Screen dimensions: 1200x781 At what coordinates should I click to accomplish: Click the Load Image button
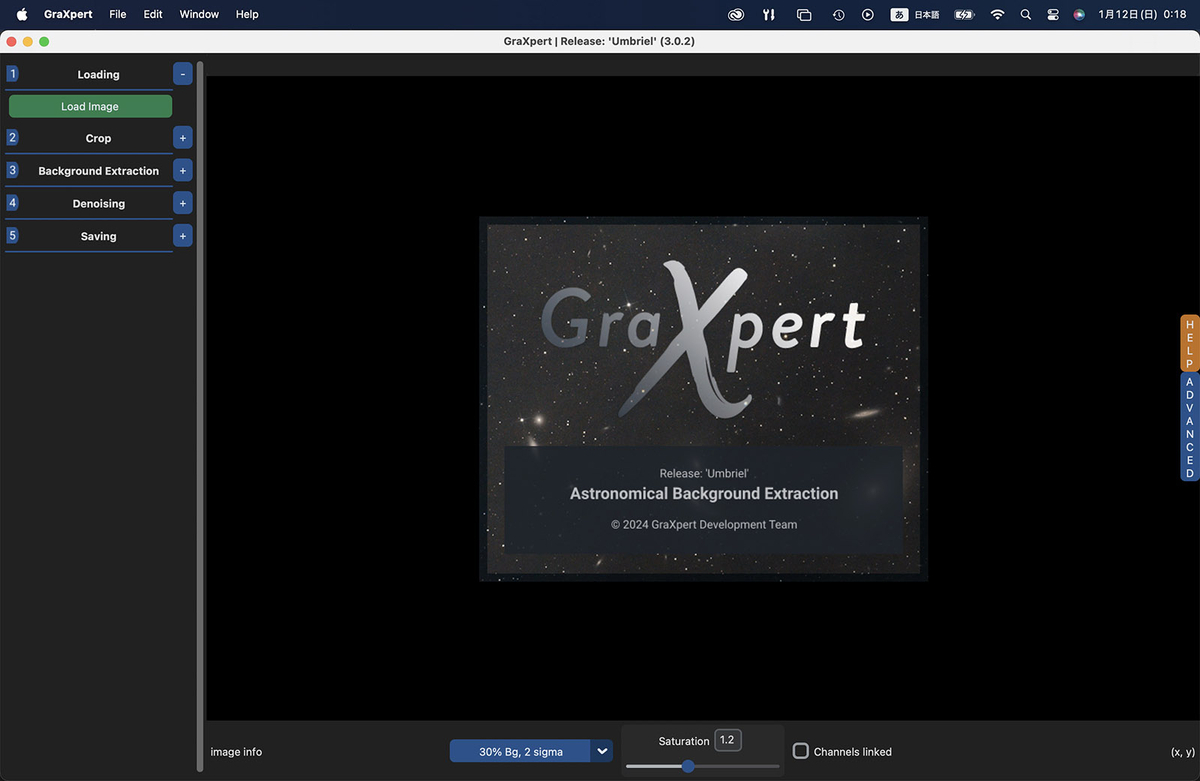pos(90,105)
